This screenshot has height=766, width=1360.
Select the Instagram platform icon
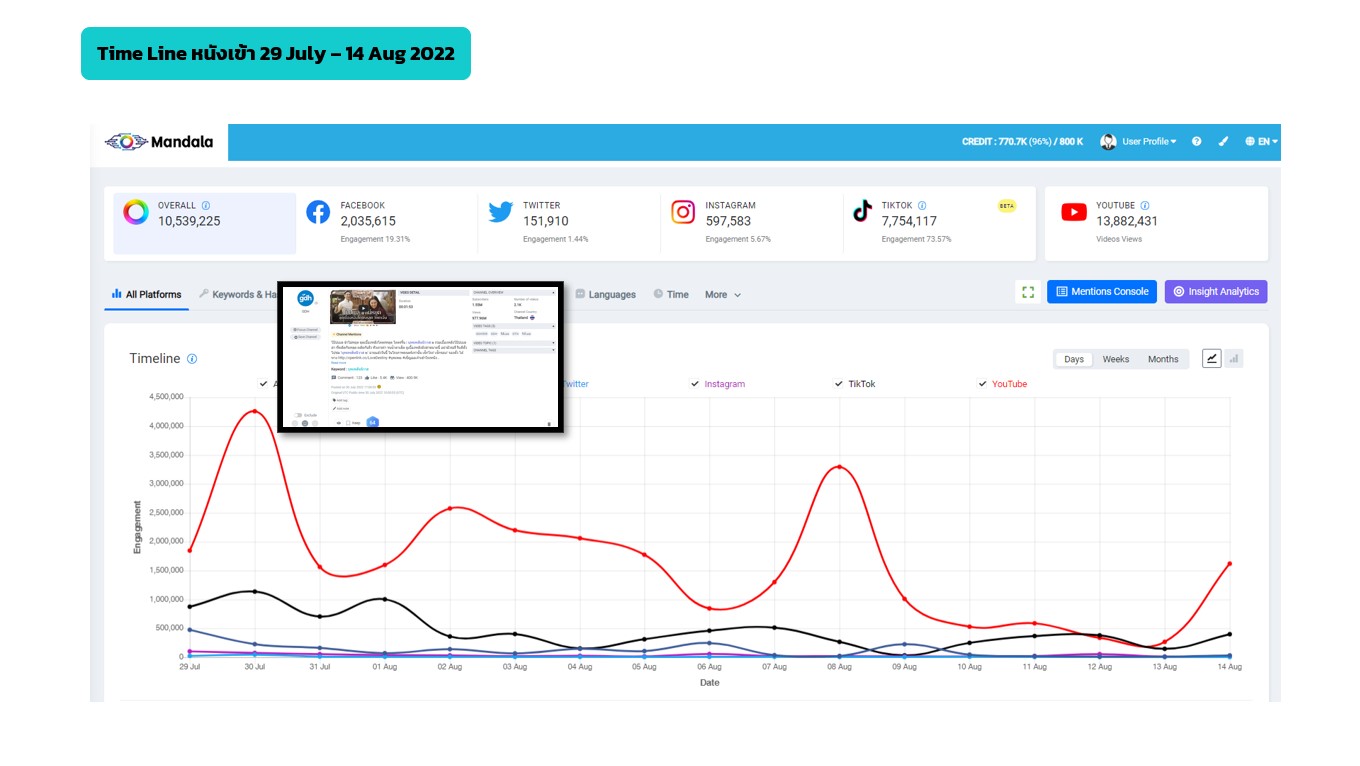click(x=683, y=212)
